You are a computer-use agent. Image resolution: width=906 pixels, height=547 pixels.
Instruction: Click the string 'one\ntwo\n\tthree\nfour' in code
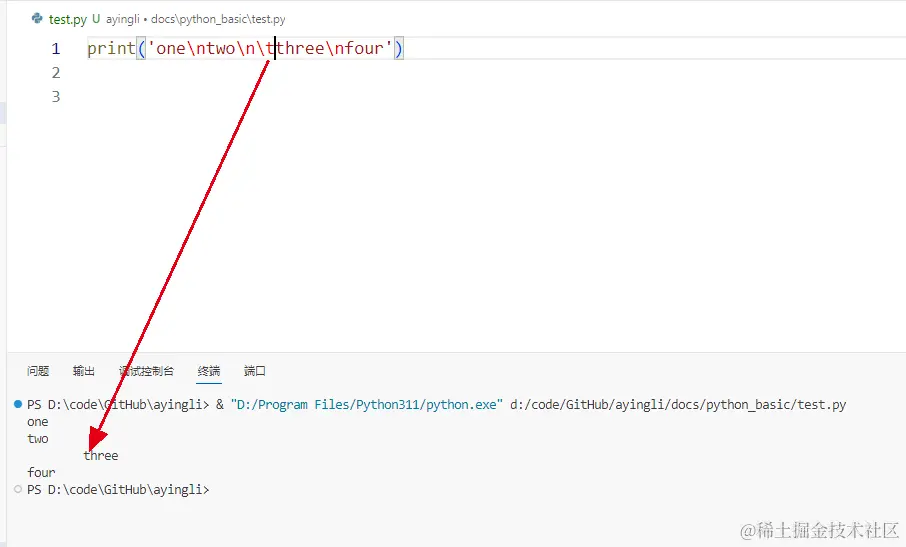click(x=270, y=48)
